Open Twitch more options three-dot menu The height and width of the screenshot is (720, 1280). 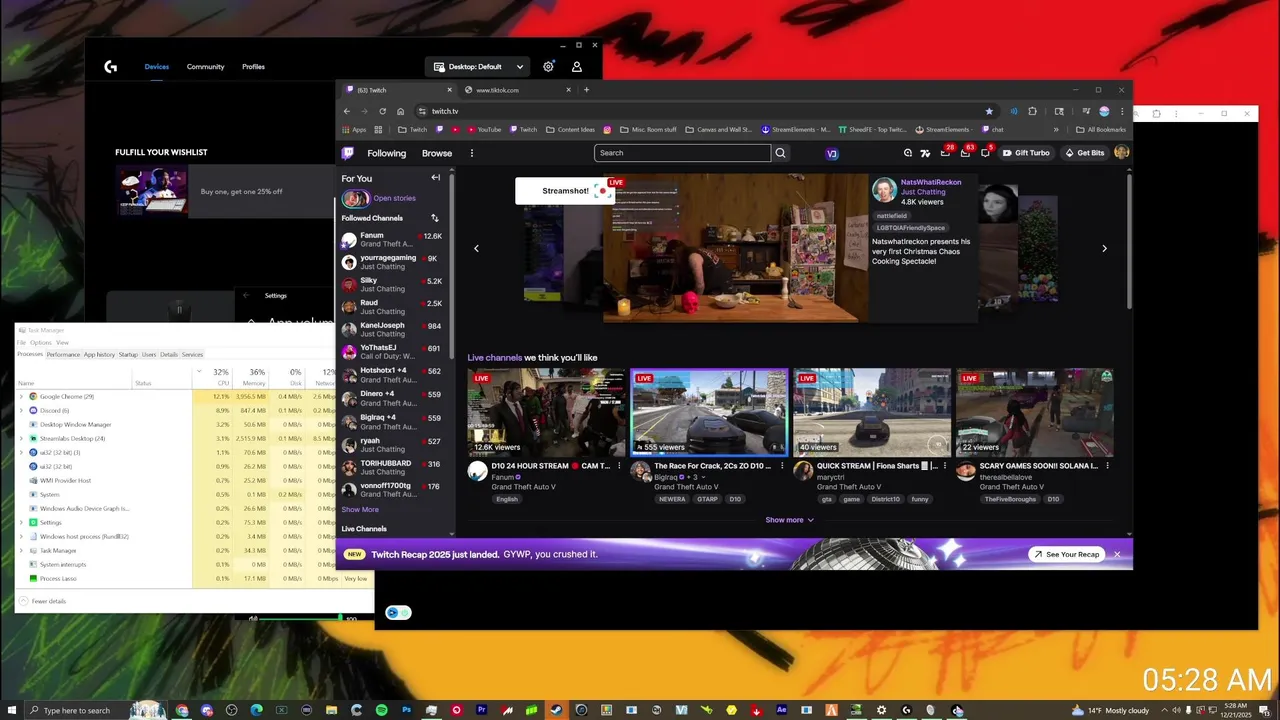coord(472,153)
